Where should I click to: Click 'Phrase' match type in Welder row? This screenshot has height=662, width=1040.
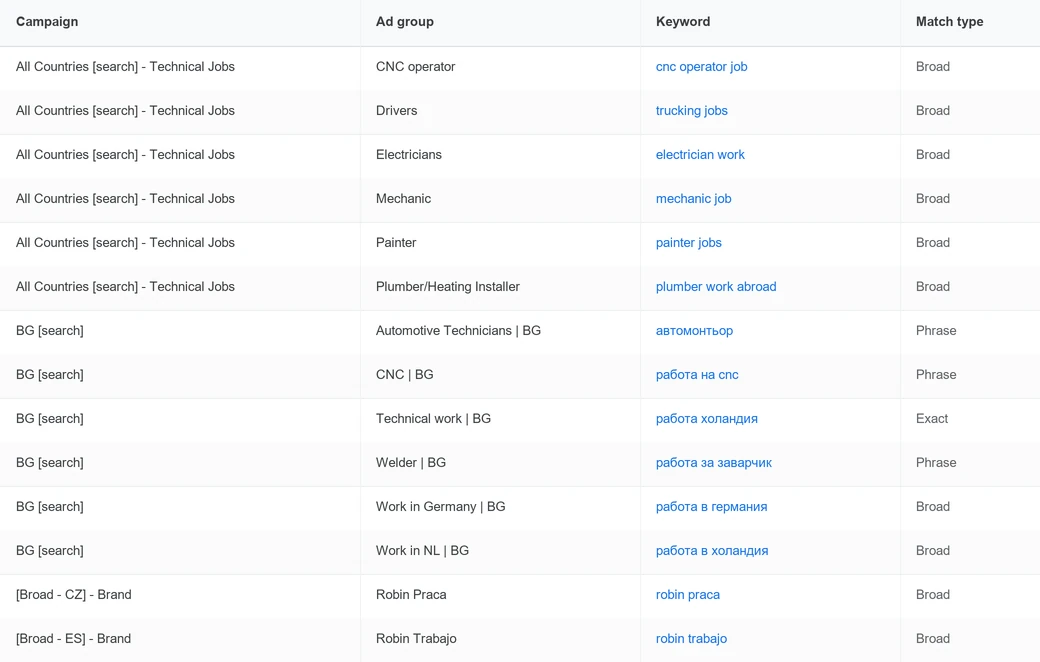tap(936, 462)
